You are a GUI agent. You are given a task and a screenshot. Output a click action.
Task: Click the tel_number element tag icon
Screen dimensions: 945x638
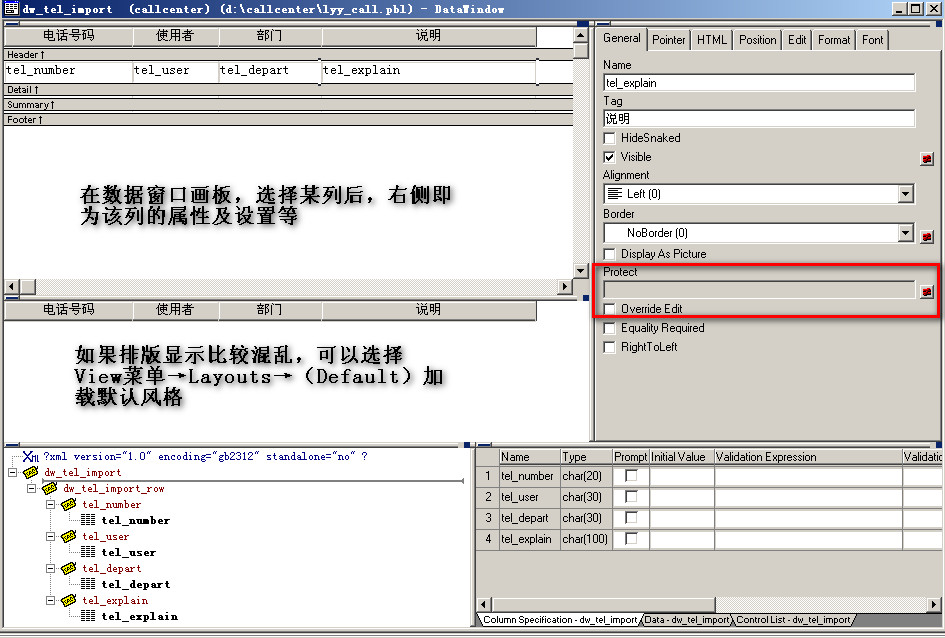[69, 504]
